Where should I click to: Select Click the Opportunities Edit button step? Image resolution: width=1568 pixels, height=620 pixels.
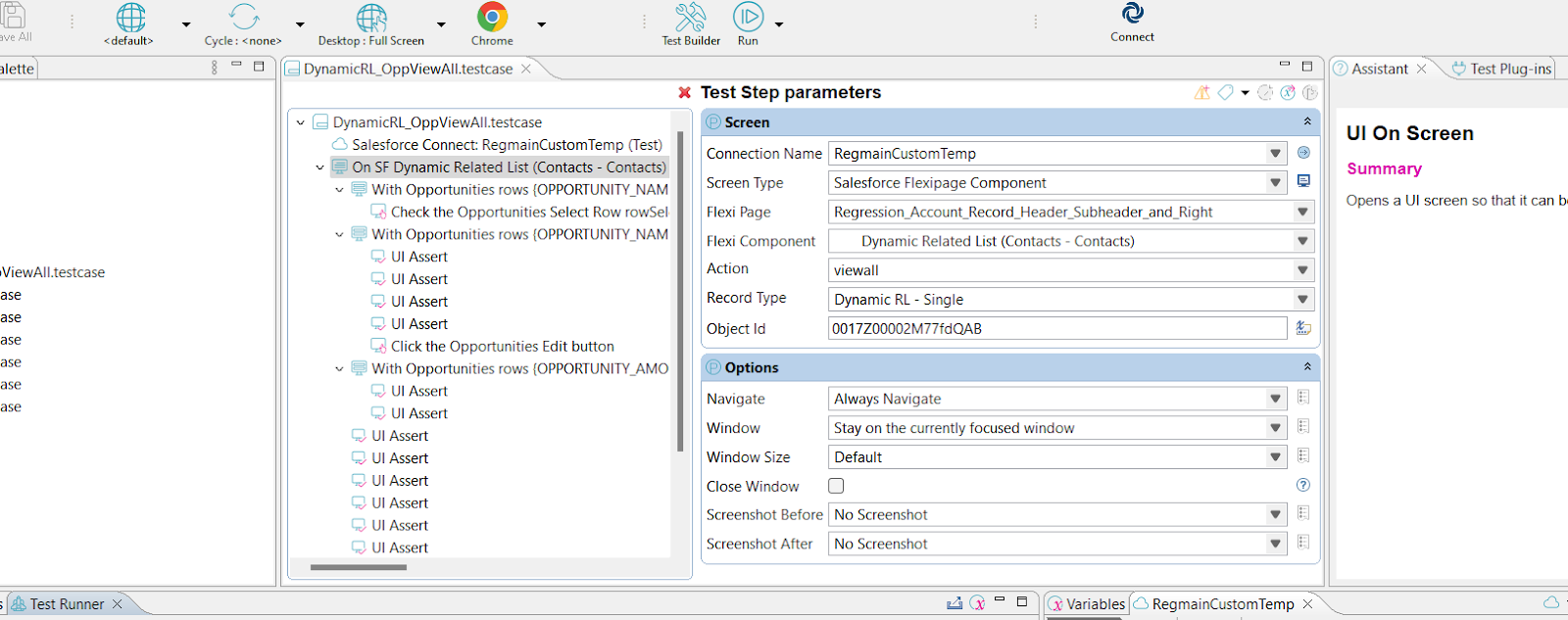pos(502,347)
